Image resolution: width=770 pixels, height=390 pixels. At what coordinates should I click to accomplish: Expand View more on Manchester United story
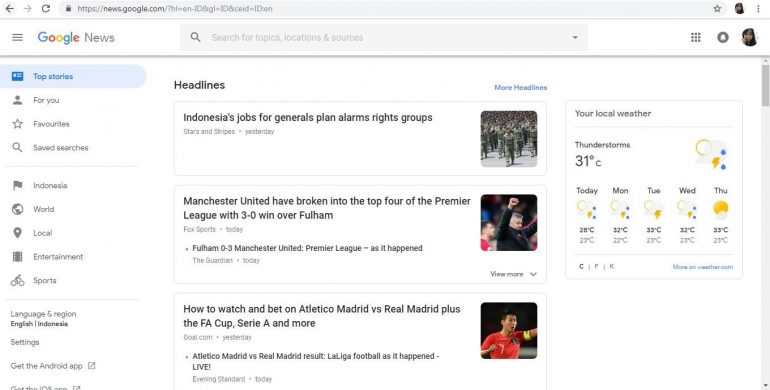pyautogui.click(x=513, y=274)
